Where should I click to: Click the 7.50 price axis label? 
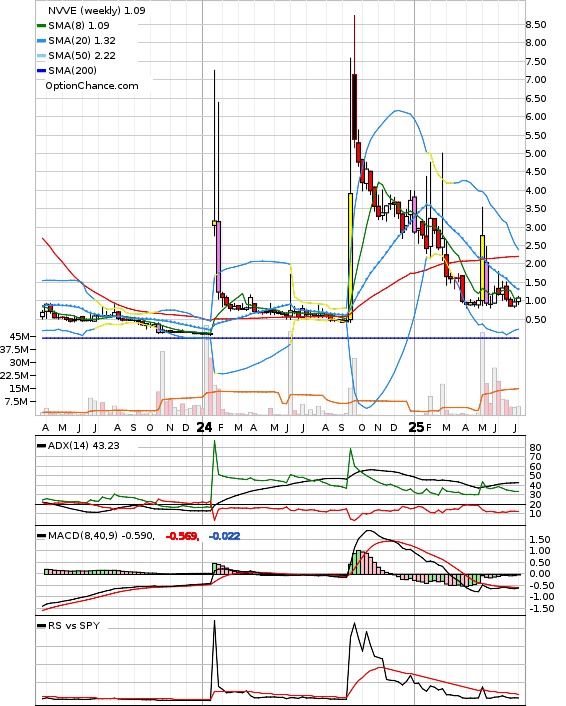point(536,62)
